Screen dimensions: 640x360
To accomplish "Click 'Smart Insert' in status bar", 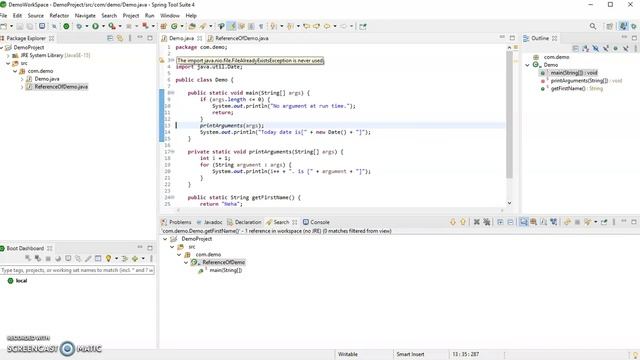I will [x=410, y=354].
